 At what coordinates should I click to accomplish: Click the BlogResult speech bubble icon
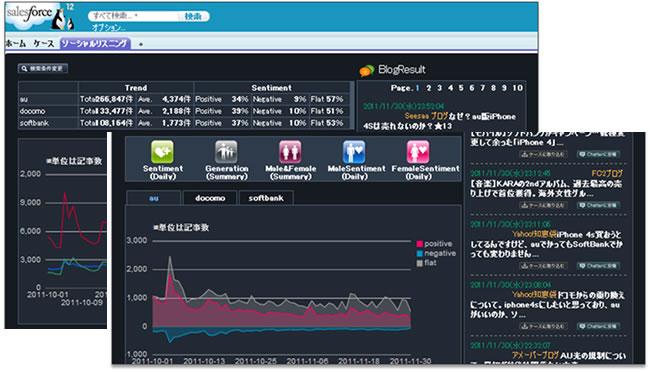pos(366,71)
